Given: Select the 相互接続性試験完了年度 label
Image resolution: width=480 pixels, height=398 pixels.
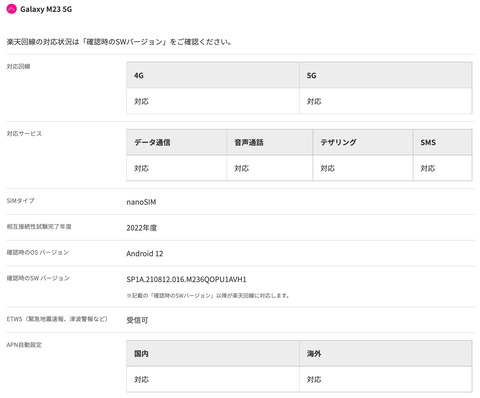Looking at the screenshot, I should (39, 227).
